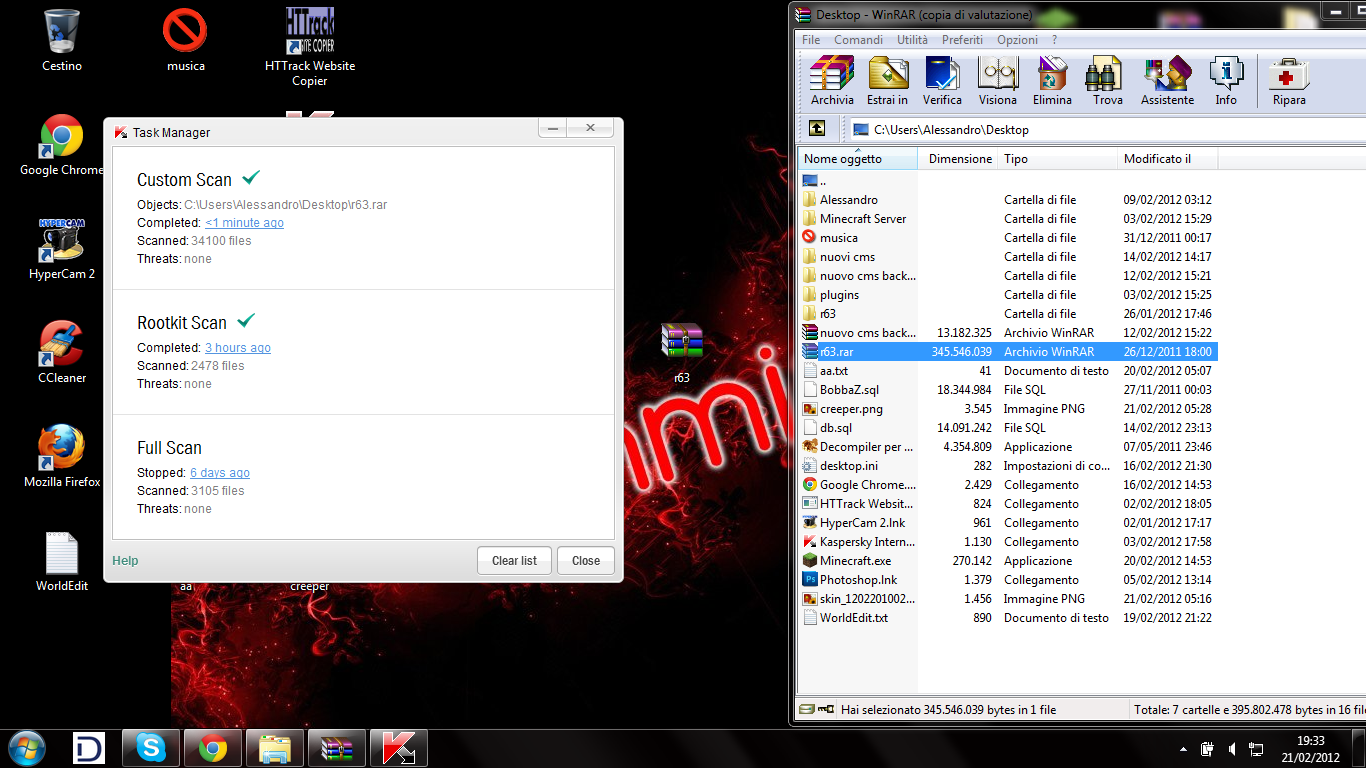Click the '3 hours ago' link
Screen dimensions: 1366x768
(238, 348)
